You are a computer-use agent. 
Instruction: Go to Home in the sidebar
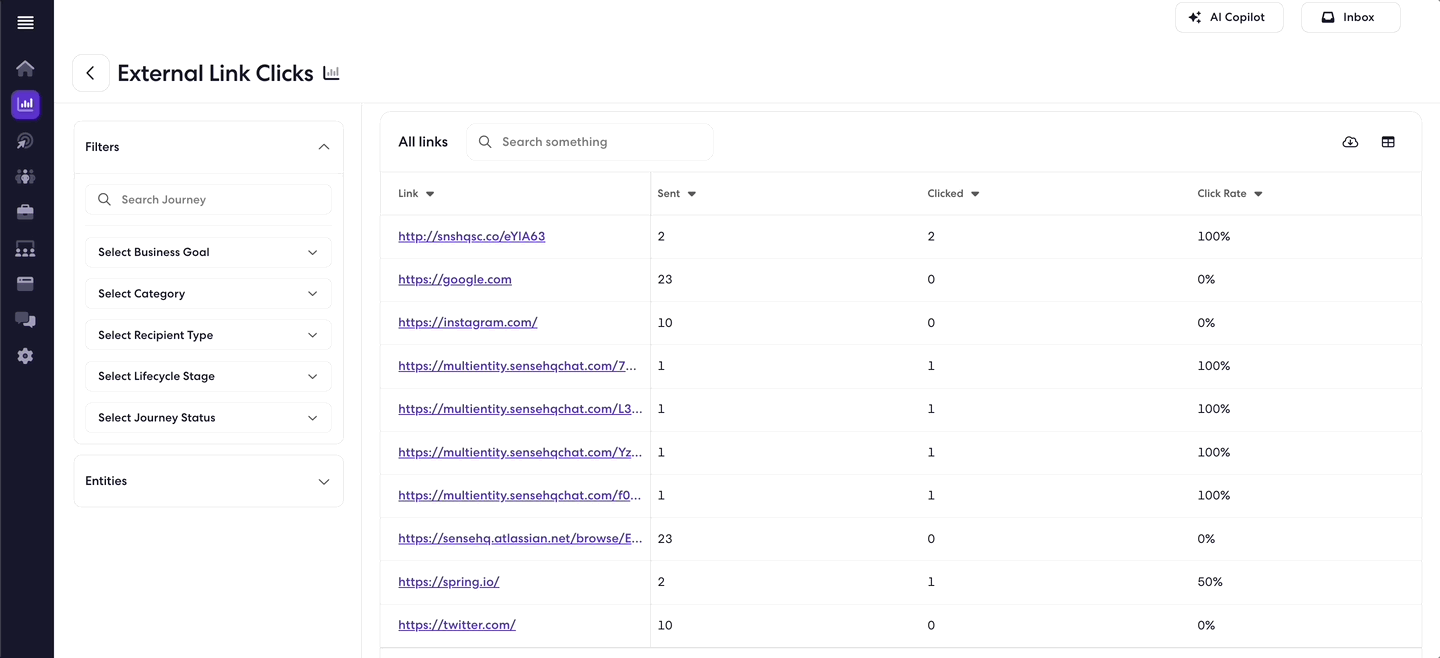click(x=25, y=68)
